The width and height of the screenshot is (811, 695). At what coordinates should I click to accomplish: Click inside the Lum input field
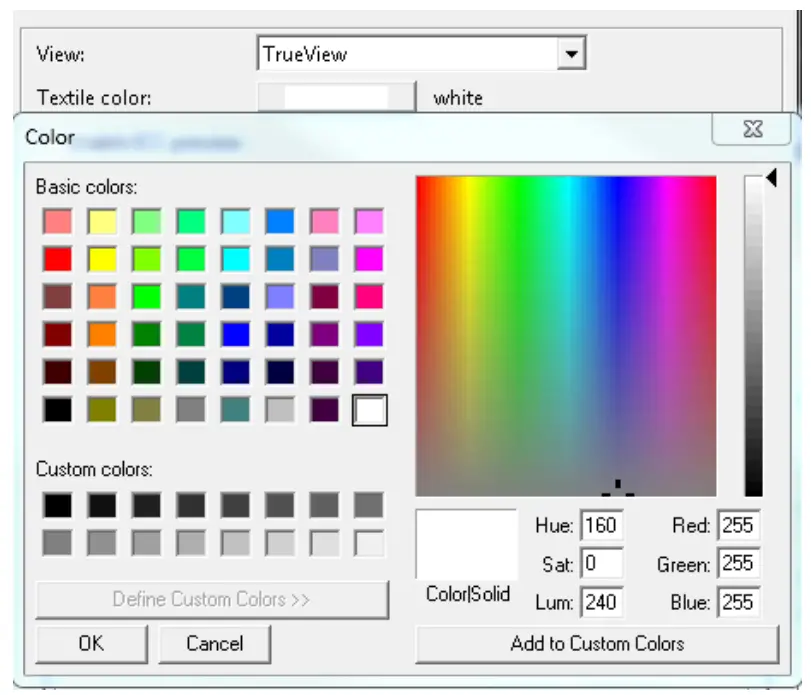pos(602,602)
